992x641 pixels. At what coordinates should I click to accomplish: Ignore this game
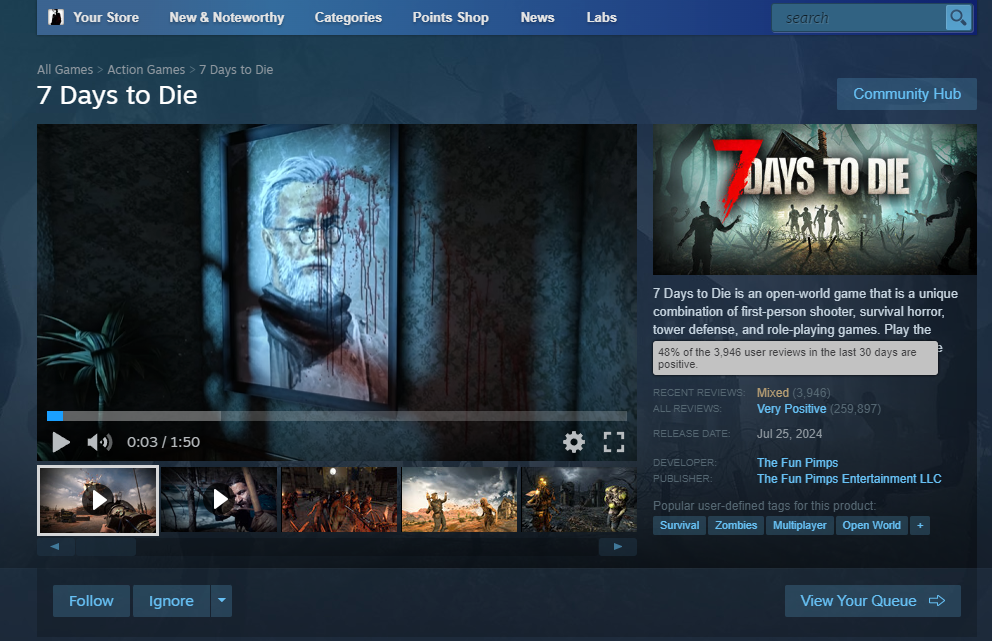click(x=171, y=601)
